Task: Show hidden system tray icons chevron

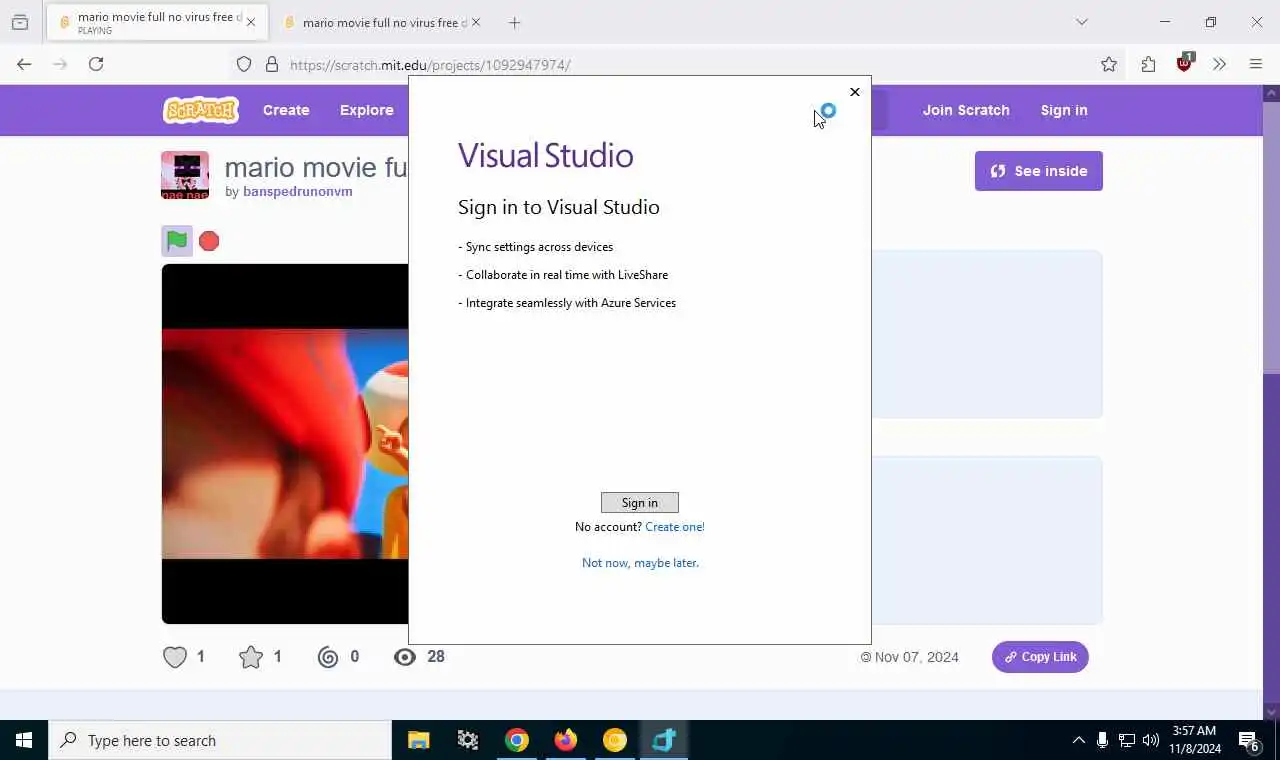Action: point(1078,740)
